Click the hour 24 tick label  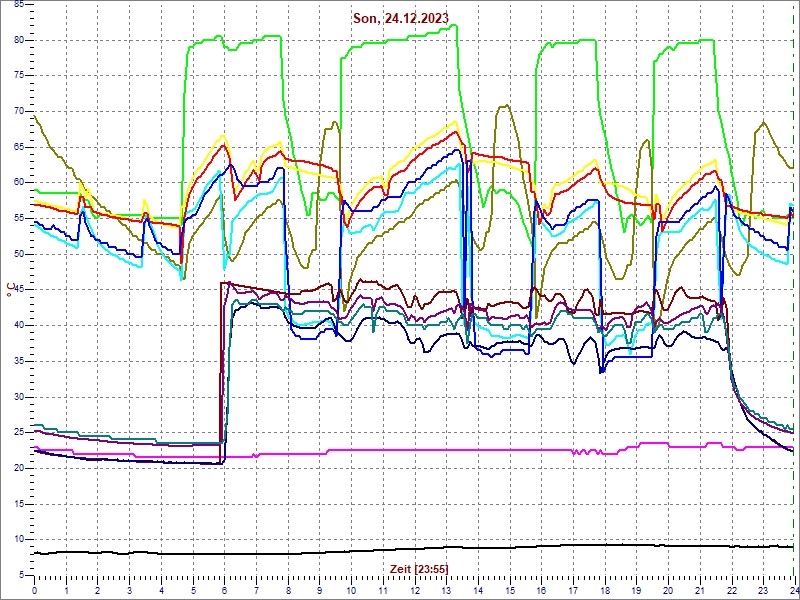pyautogui.click(x=792, y=591)
